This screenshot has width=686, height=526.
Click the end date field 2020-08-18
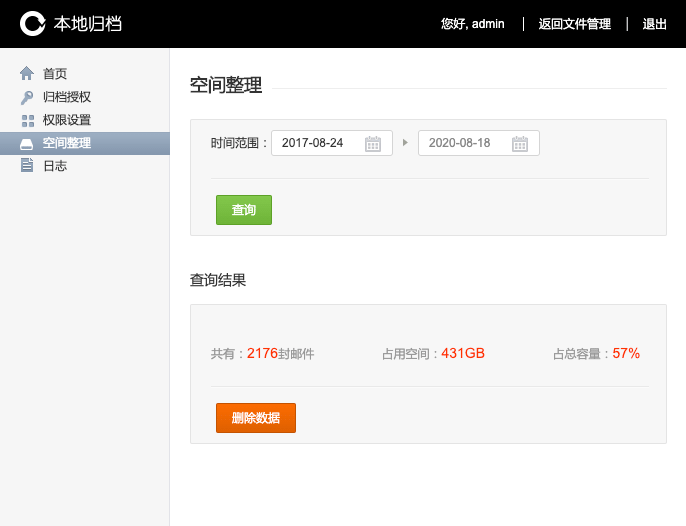coord(462,143)
